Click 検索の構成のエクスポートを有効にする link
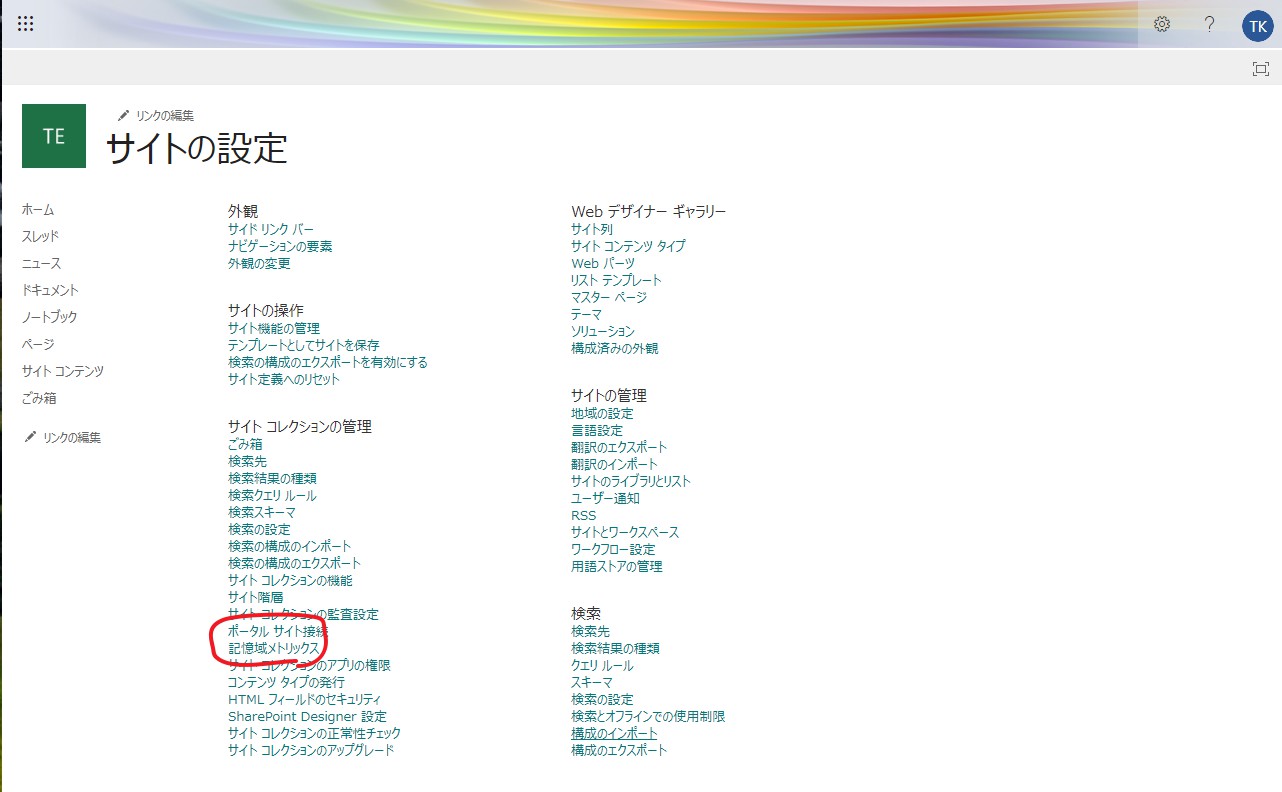This screenshot has width=1282, height=792. coord(328,362)
